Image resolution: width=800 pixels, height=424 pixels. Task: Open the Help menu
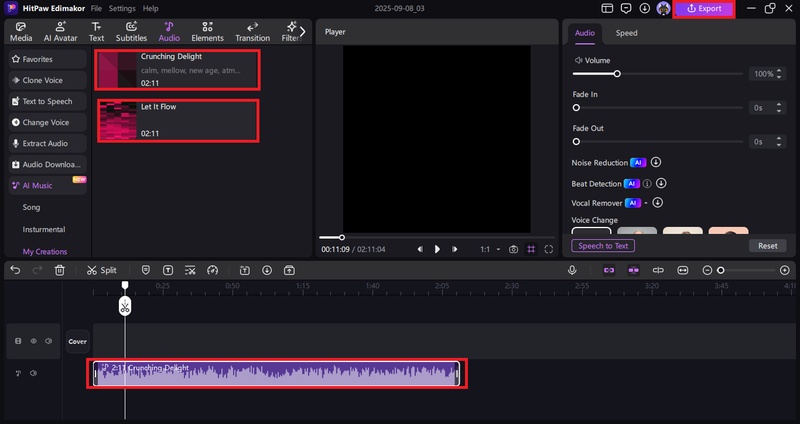click(151, 9)
